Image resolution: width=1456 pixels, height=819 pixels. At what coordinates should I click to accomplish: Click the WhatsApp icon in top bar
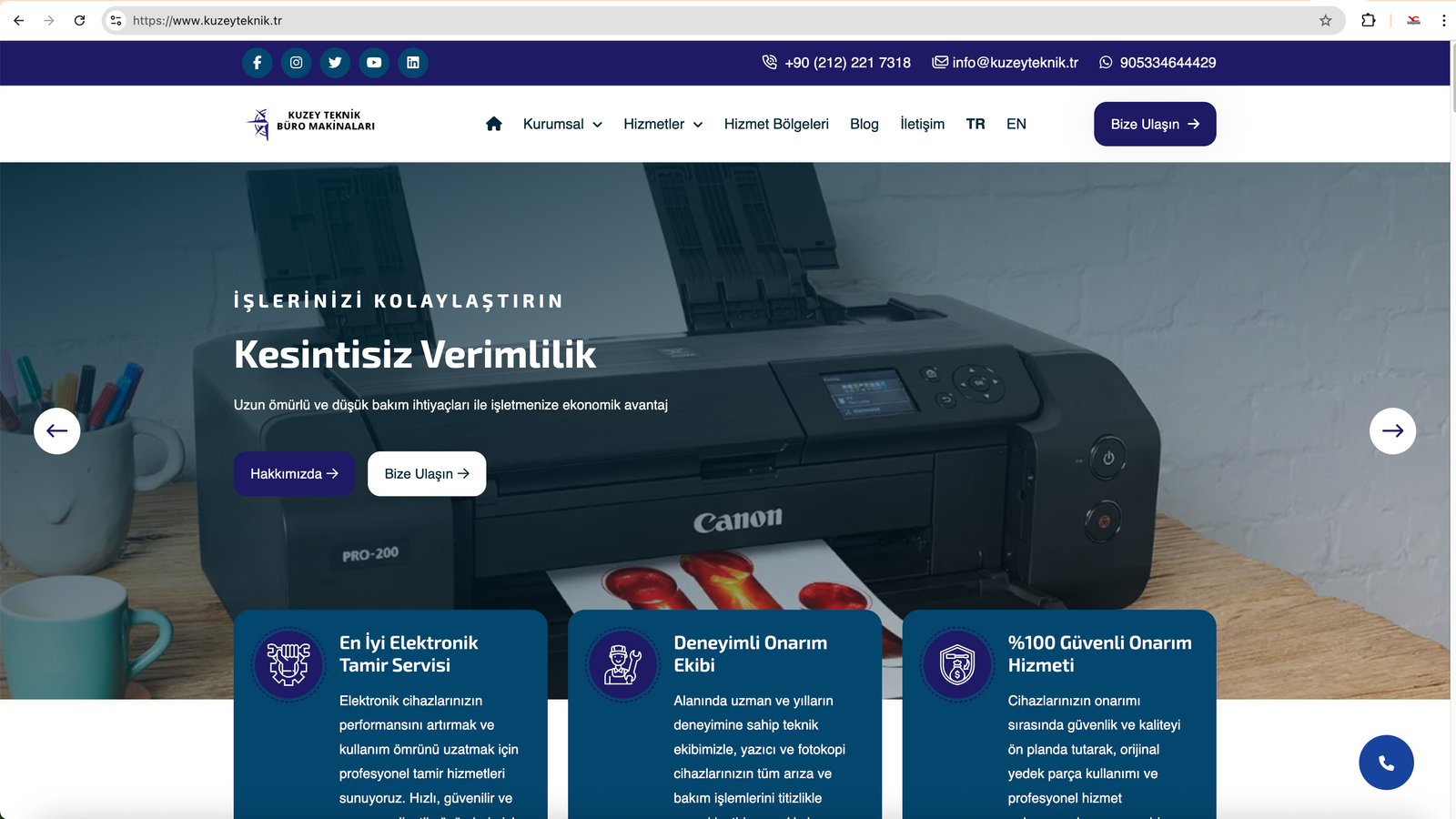[1106, 63]
